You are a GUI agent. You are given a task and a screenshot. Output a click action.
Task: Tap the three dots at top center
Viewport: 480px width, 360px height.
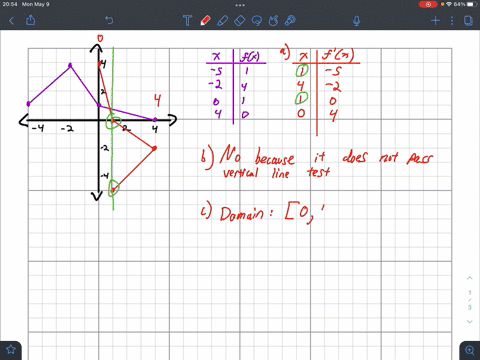tap(240, 5)
